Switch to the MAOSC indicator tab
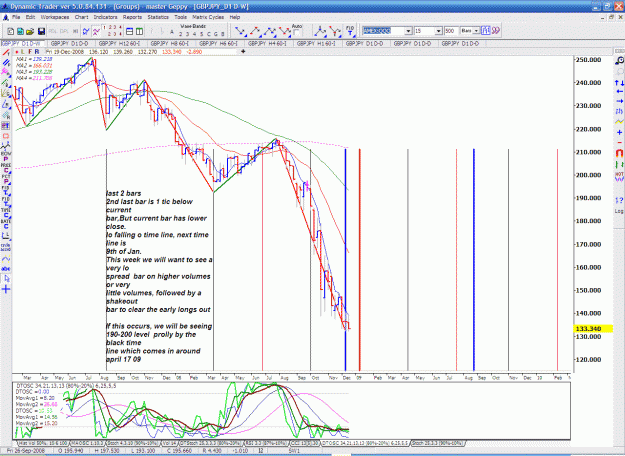This screenshot has height=456, width=625. [88, 443]
